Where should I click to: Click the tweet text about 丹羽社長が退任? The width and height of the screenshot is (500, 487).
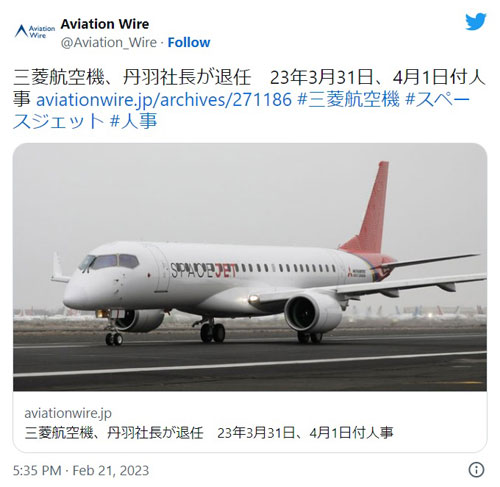[249, 77]
